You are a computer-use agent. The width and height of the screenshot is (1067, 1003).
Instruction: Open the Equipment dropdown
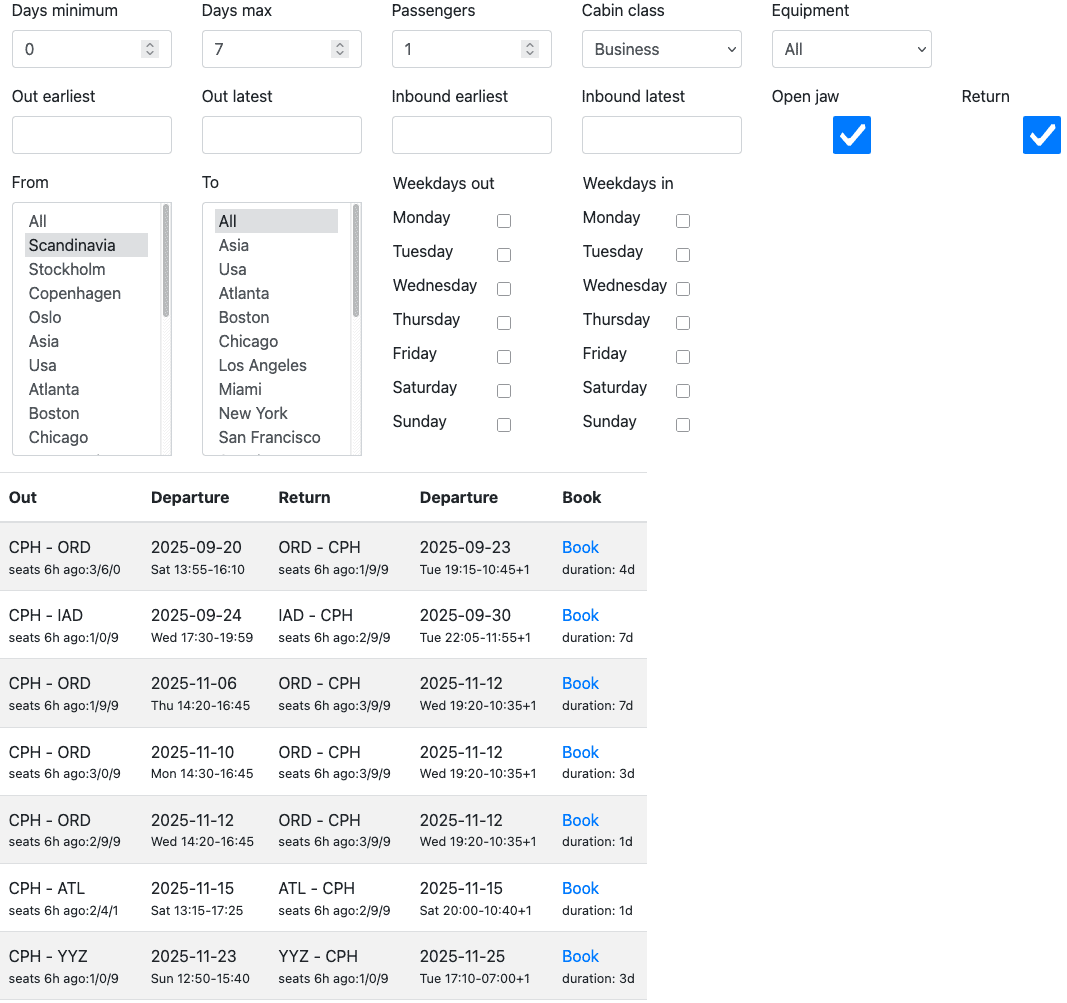point(851,49)
